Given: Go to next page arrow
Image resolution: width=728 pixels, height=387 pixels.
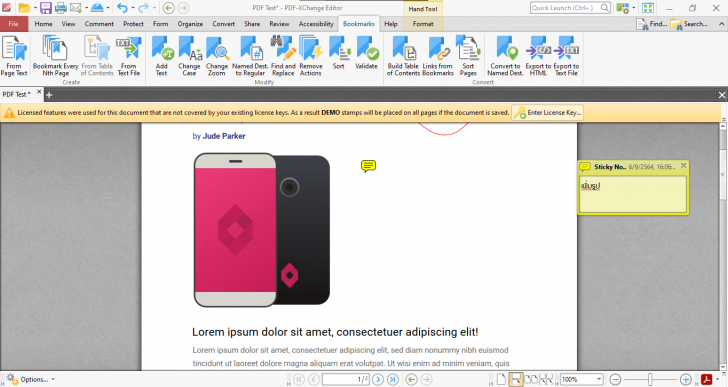Looking at the screenshot, I should click(378, 380).
